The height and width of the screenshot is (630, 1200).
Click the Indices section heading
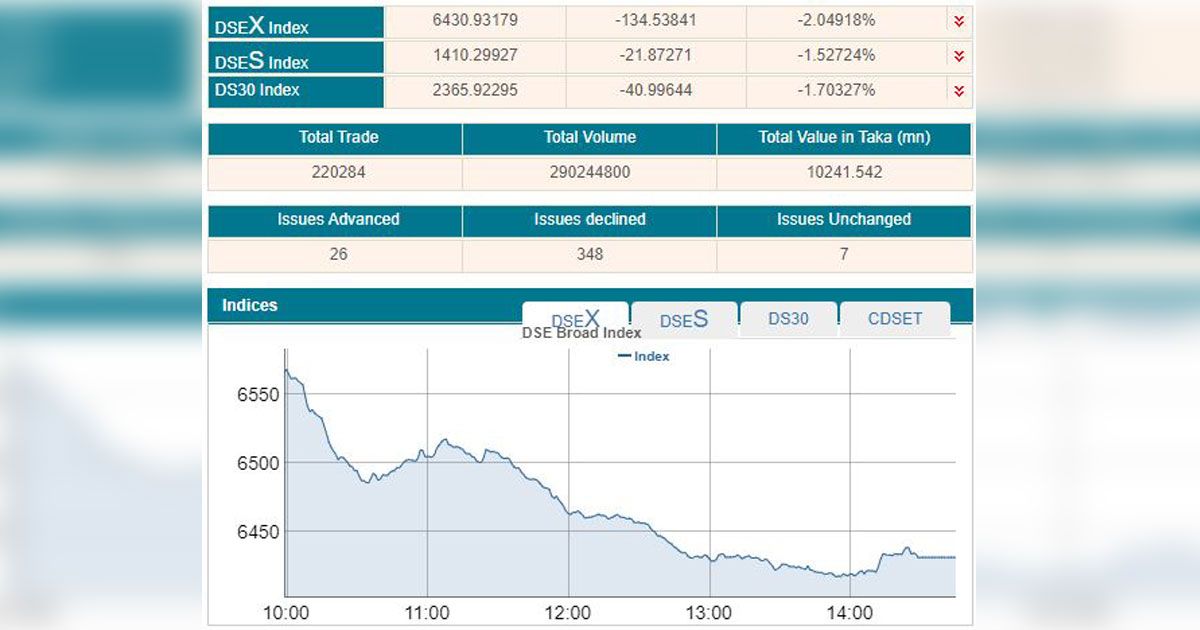click(x=250, y=306)
